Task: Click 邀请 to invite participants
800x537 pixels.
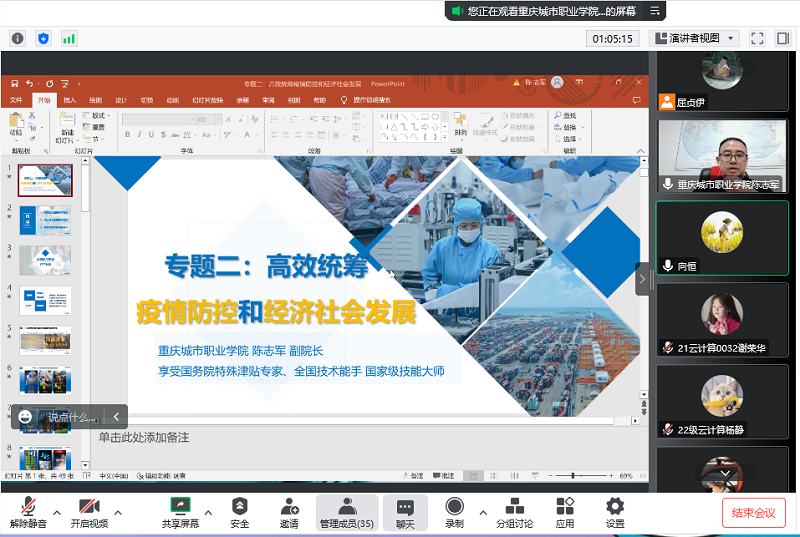Action: pos(290,512)
